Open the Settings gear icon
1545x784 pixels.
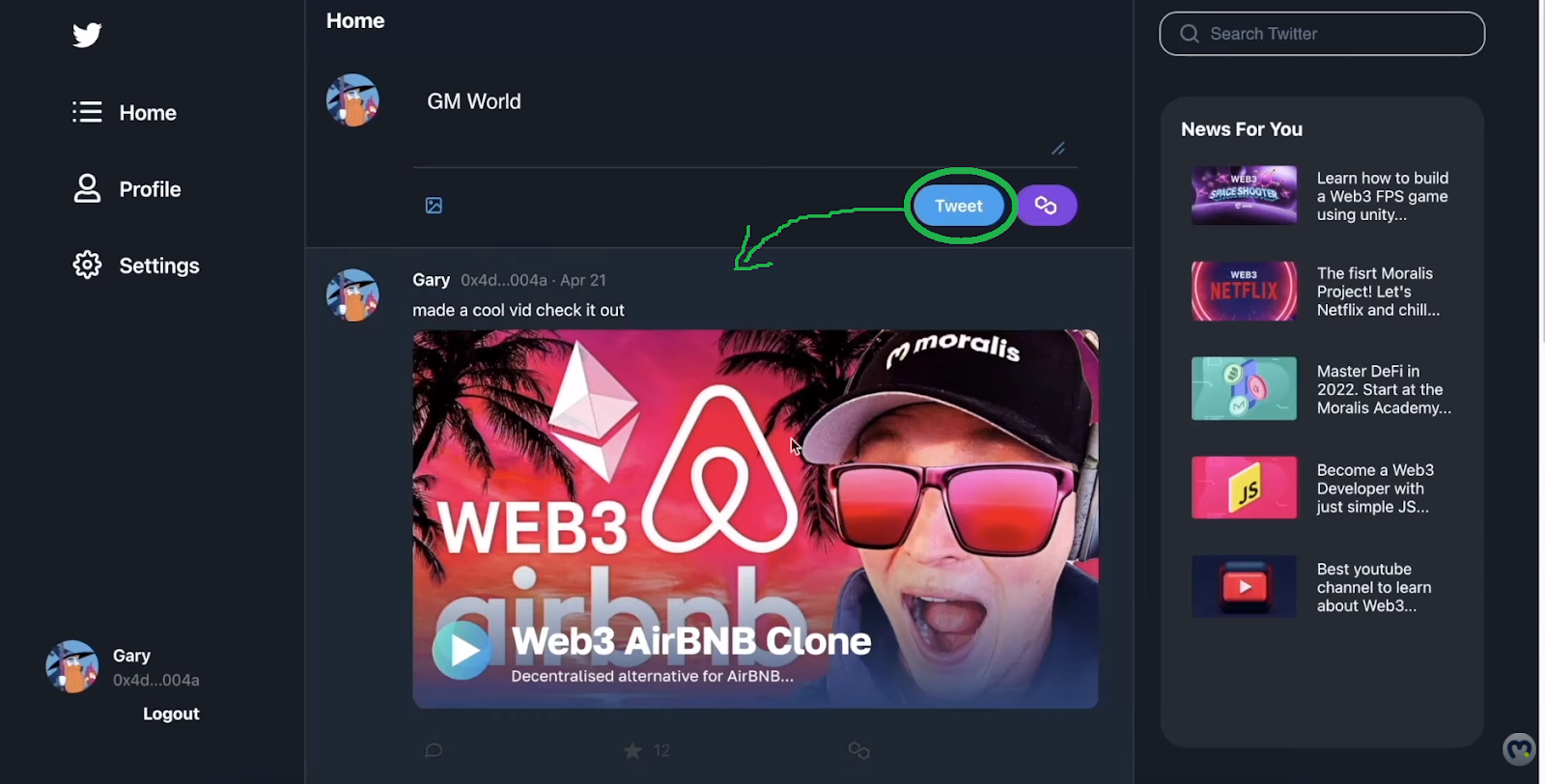(x=87, y=265)
